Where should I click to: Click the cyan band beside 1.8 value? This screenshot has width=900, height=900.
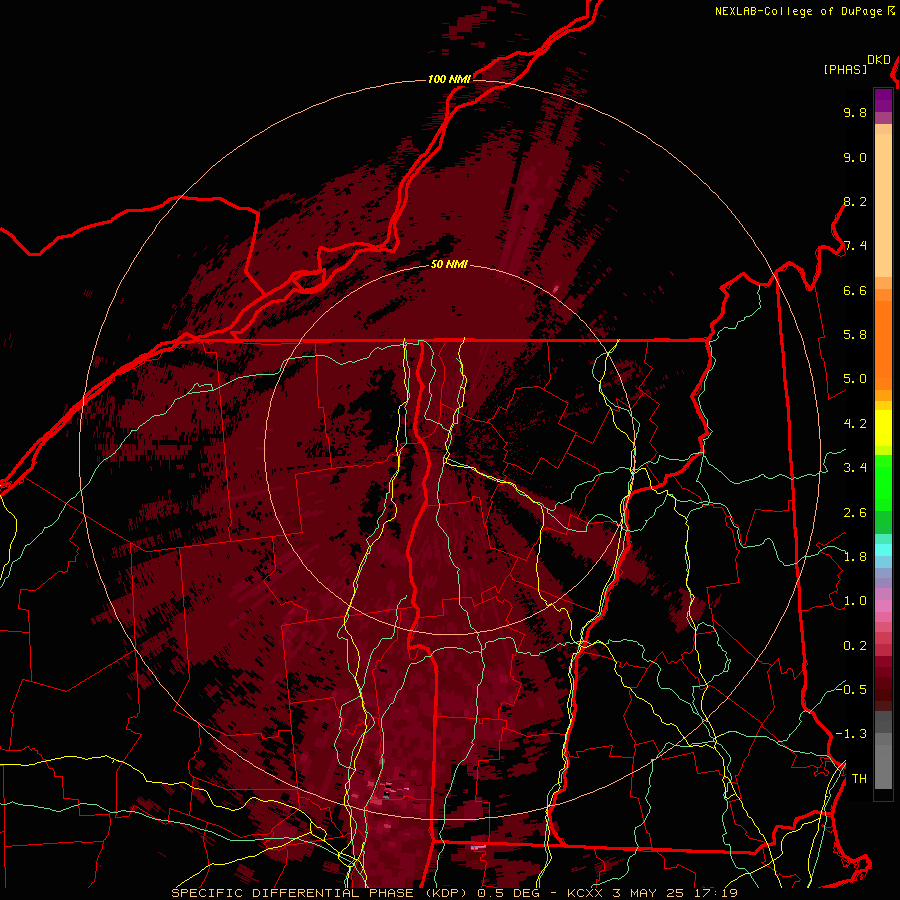point(883,550)
